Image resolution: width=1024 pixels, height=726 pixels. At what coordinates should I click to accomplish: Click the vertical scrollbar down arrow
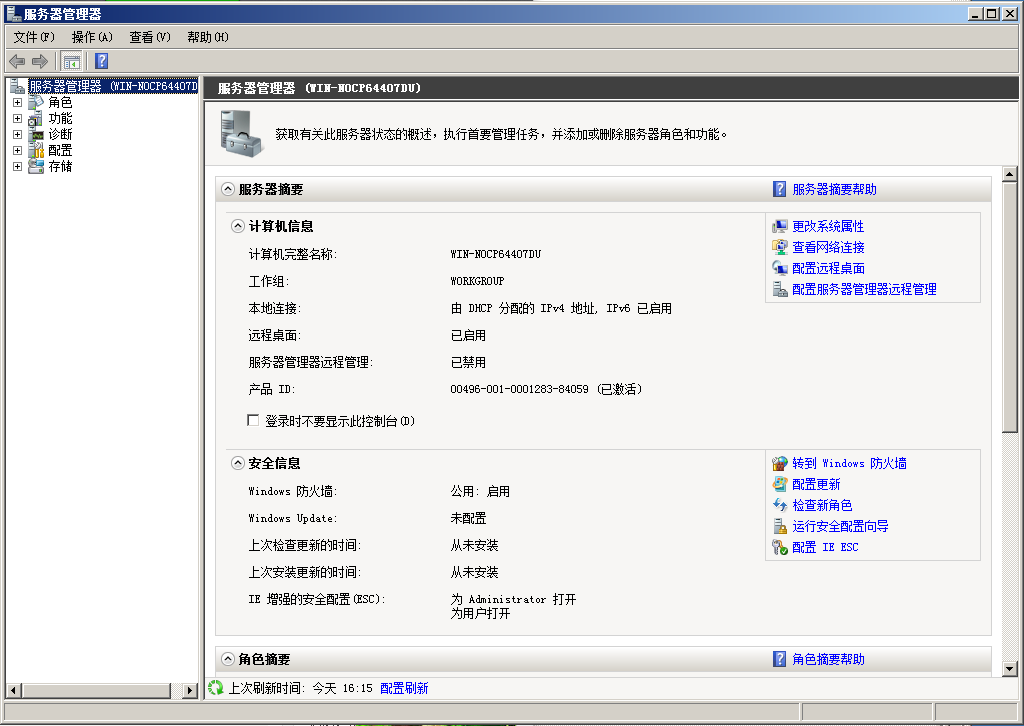(x=1010, y=669)
